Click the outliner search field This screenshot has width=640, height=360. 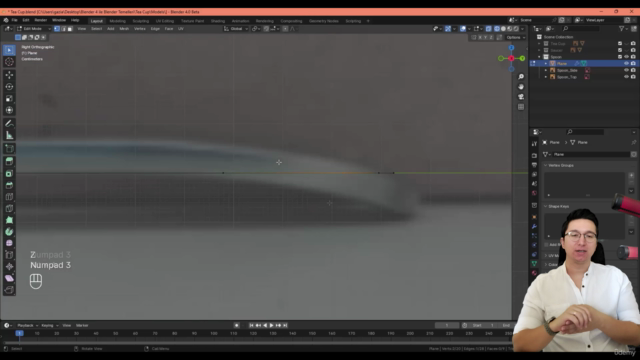click(x=581, y=29)
